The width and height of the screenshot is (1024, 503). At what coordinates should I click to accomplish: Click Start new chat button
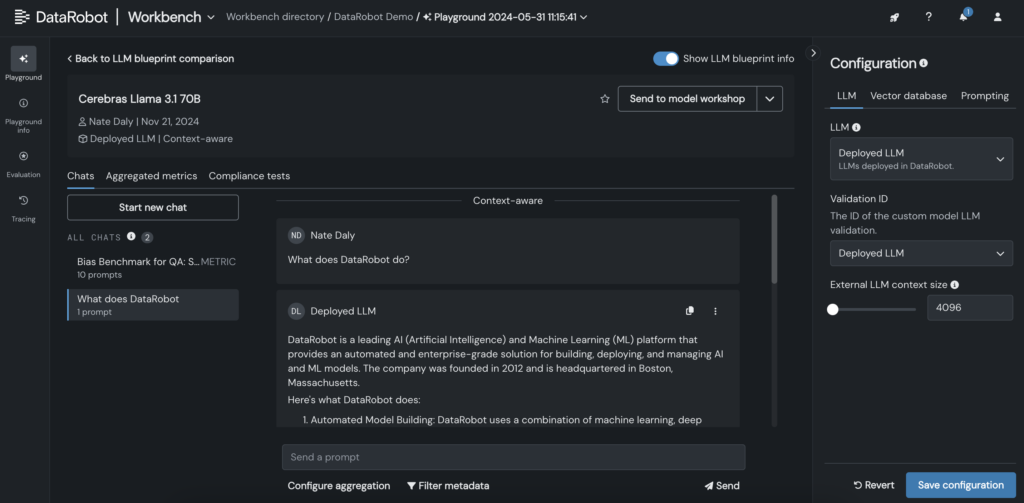pos(153,207)
